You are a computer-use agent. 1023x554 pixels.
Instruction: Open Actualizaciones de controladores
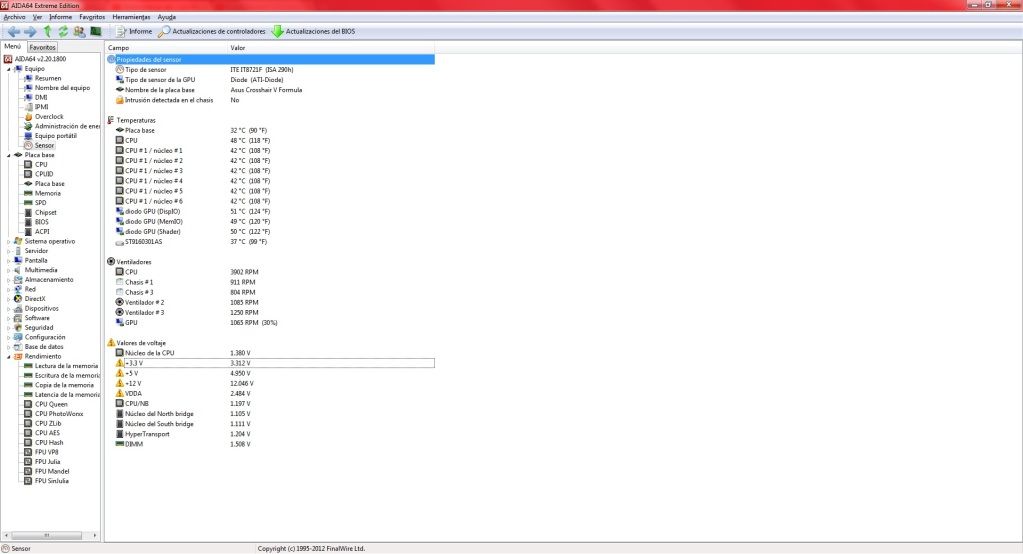coord(212,31)
